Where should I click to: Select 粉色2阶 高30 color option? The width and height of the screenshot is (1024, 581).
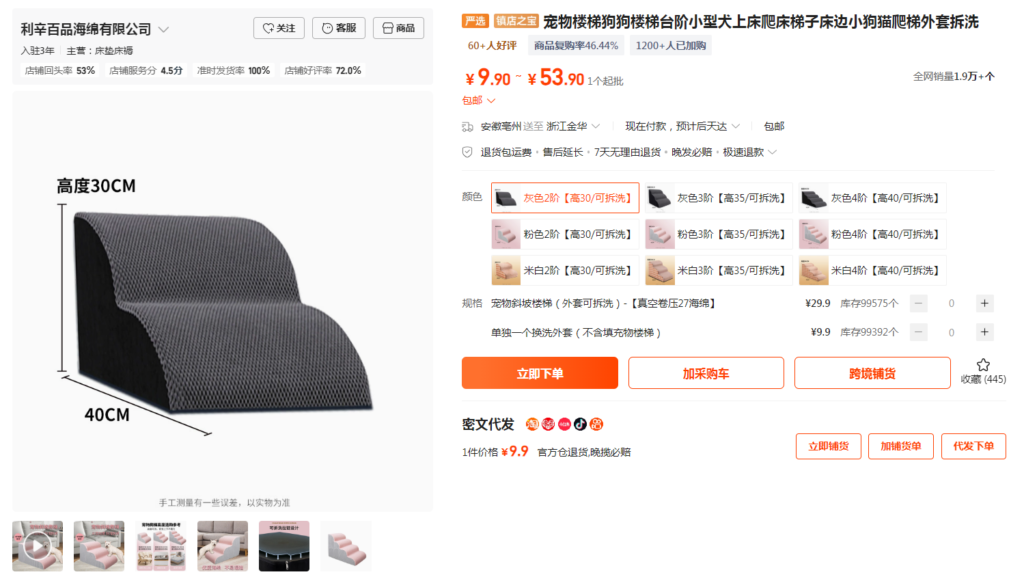(x=565, y=234)
